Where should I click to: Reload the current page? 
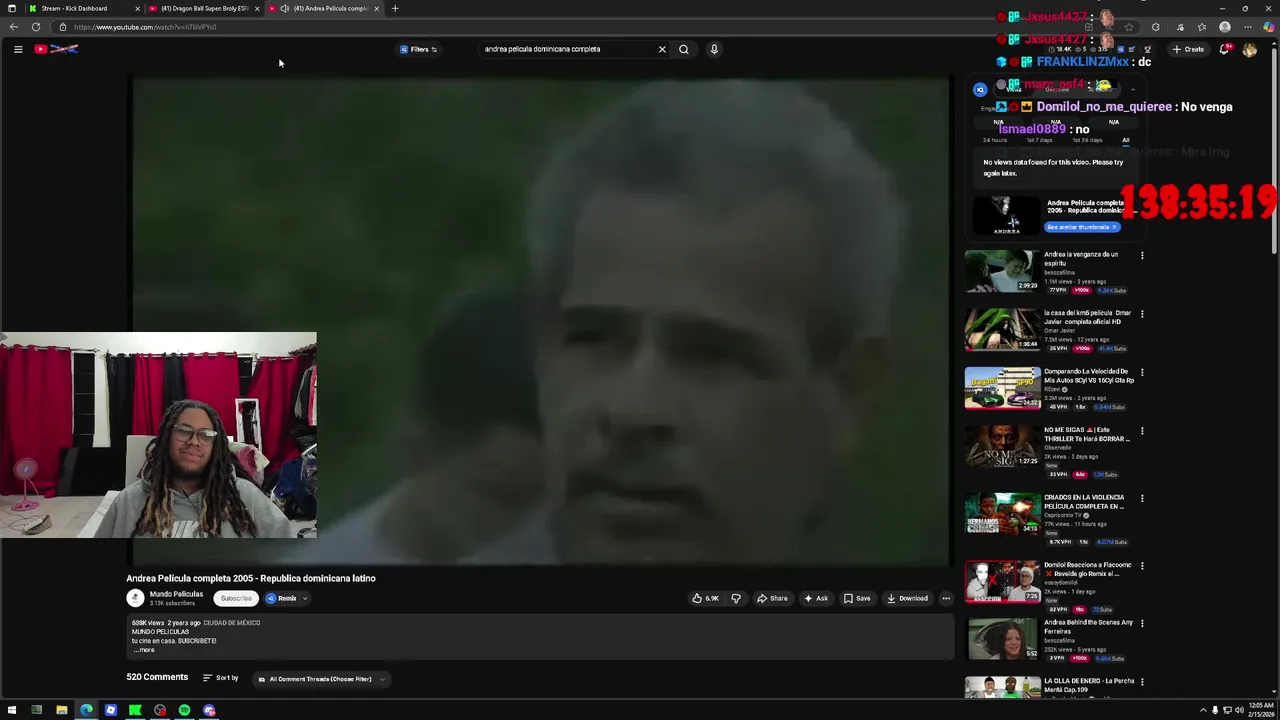[x=36, y=27]
